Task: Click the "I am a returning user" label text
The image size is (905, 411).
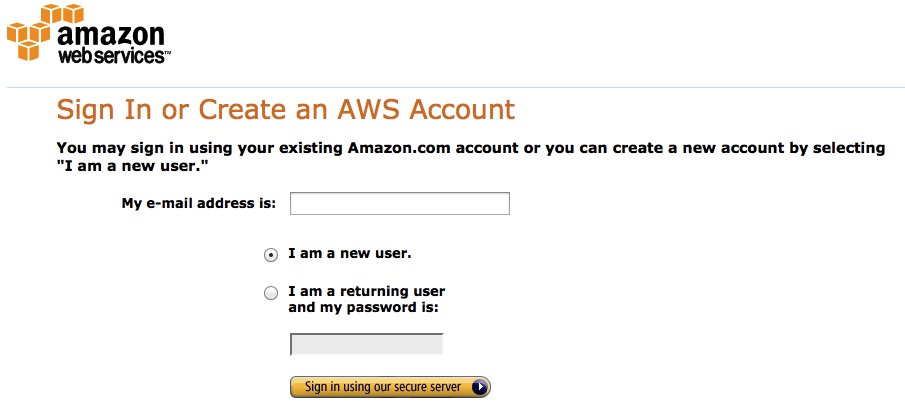Action: click(367, 291)
